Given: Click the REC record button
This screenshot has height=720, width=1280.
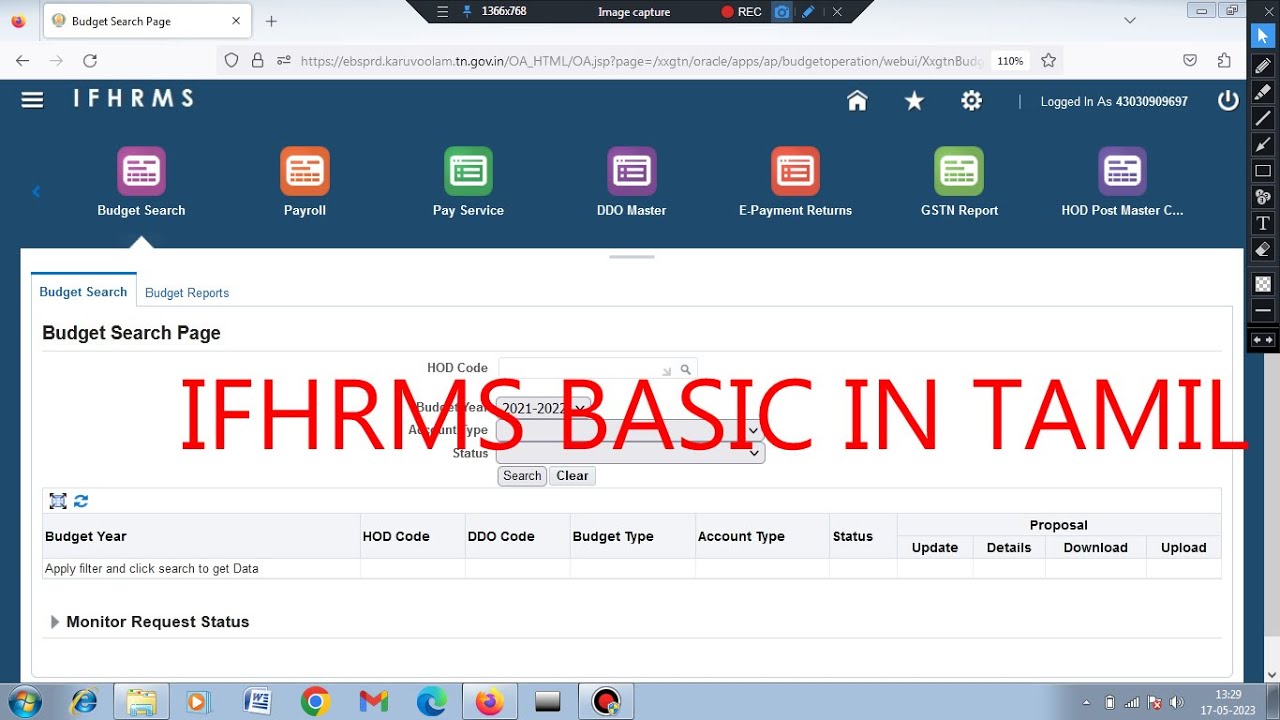Looking at the screenshot, I should pos(742,12).
